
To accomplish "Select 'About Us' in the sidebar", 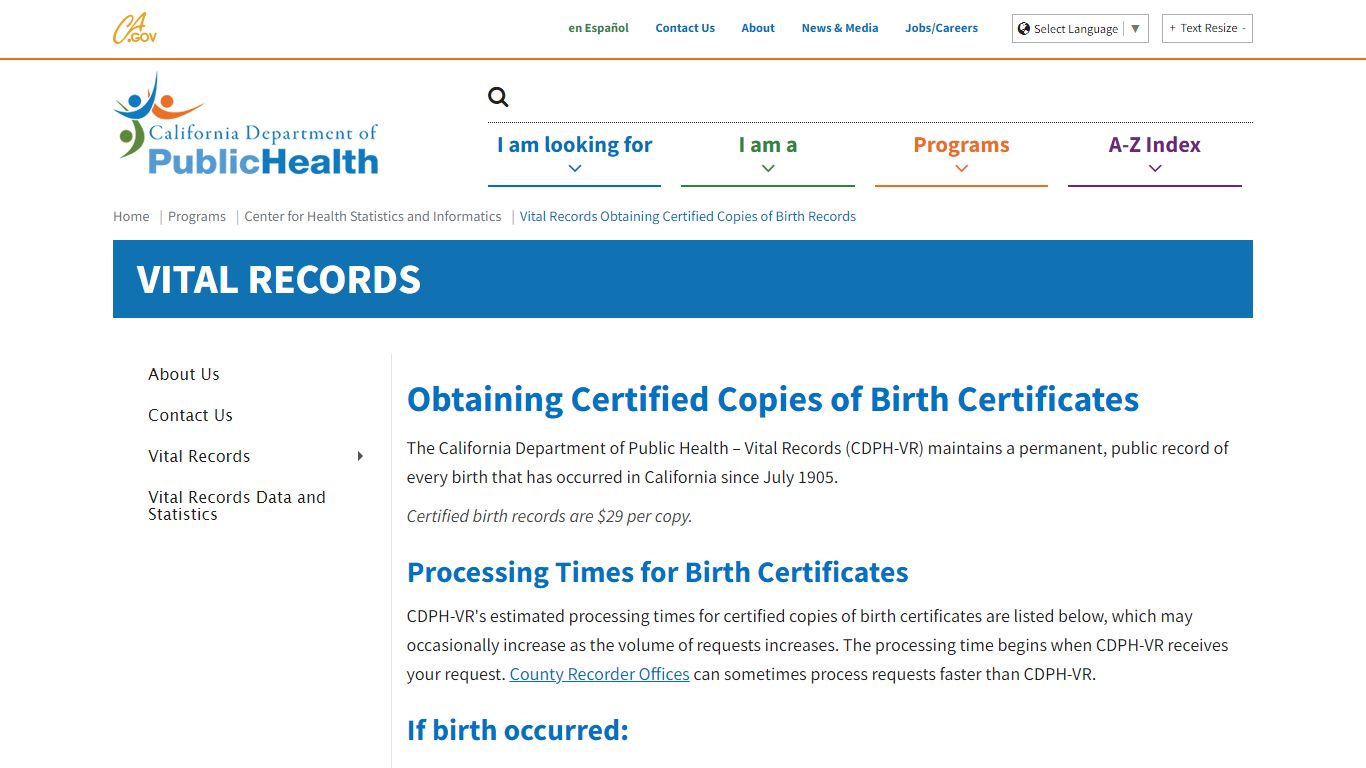I will point(183,374).
